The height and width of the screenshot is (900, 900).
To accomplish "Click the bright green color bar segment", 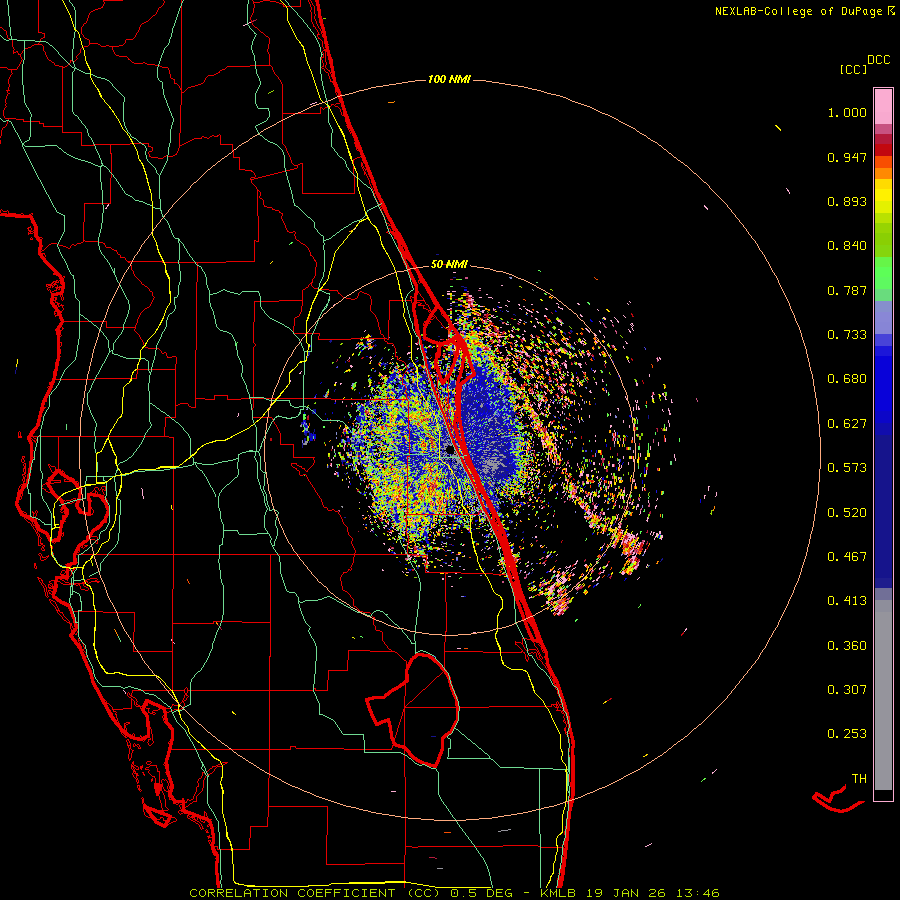I will [883, 273].
